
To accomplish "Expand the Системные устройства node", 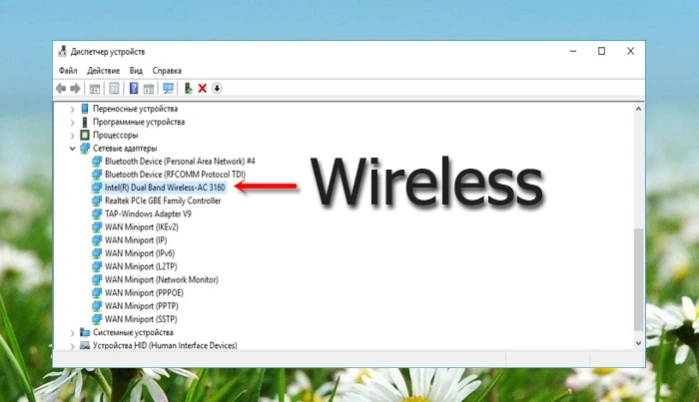I will click(x=72, y=332).
